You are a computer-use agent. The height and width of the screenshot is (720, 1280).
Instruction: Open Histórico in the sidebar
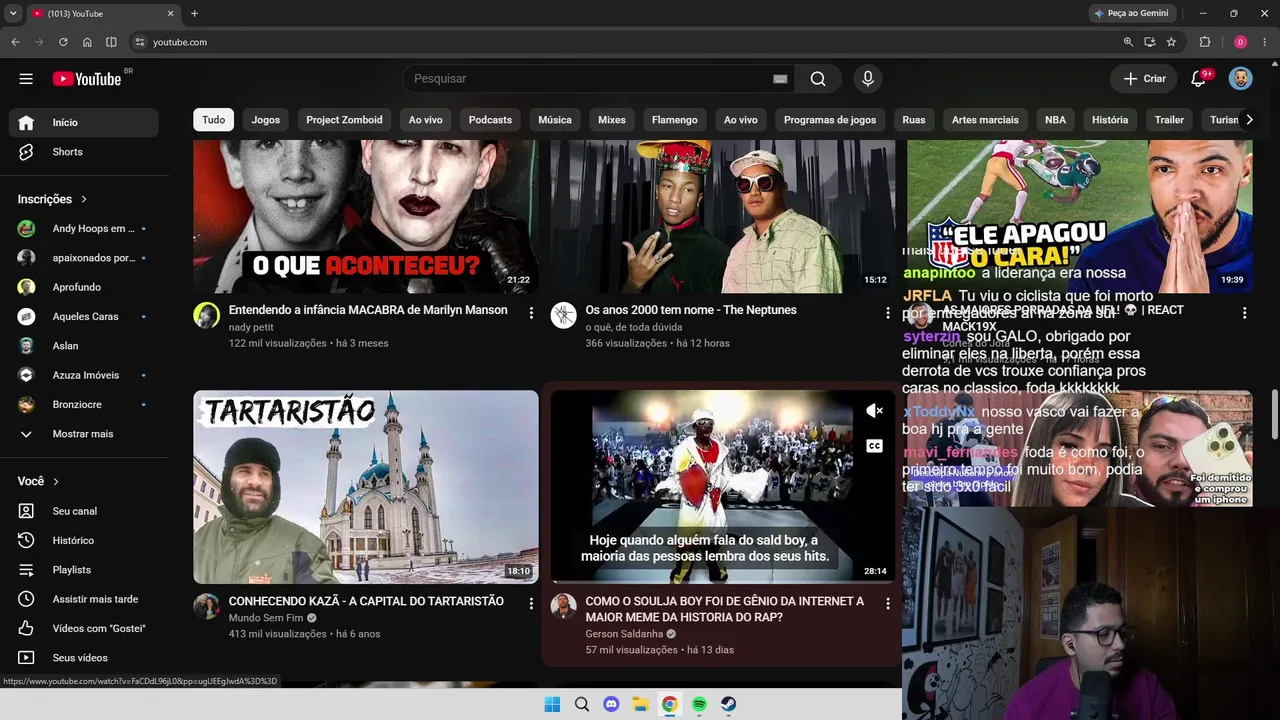click(84, 540)
